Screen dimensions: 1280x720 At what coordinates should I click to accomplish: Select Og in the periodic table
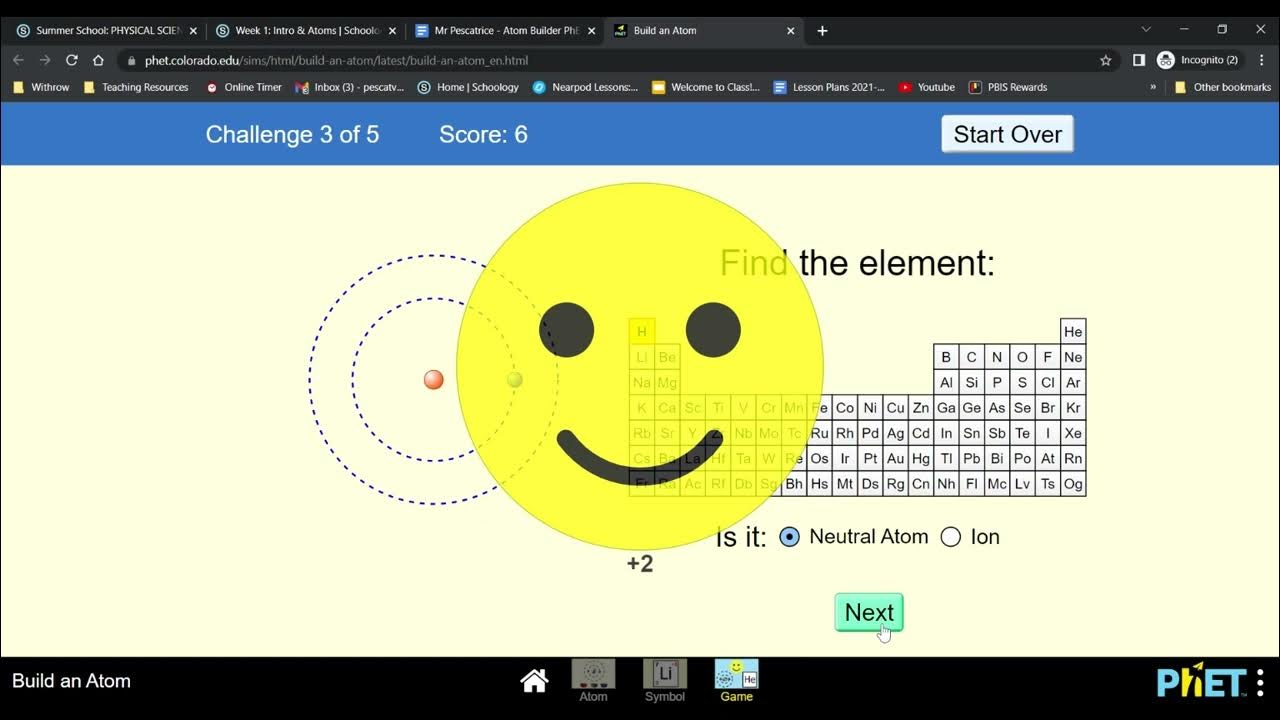tap(1073, 484)
